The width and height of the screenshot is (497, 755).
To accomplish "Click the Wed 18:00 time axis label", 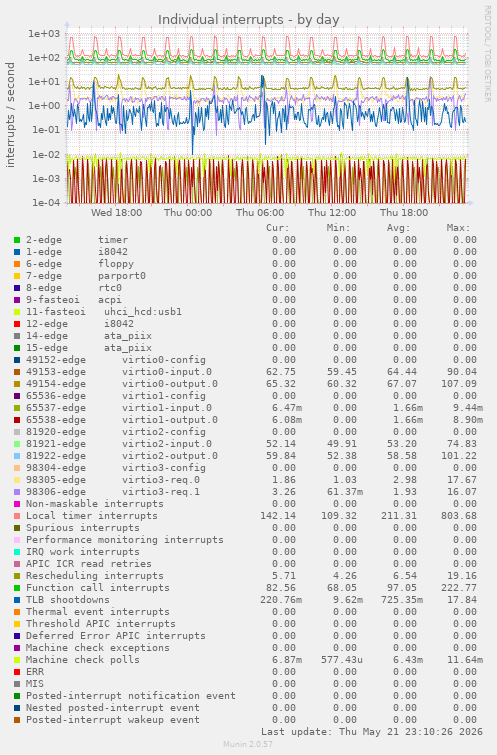I will pos(117,212).
